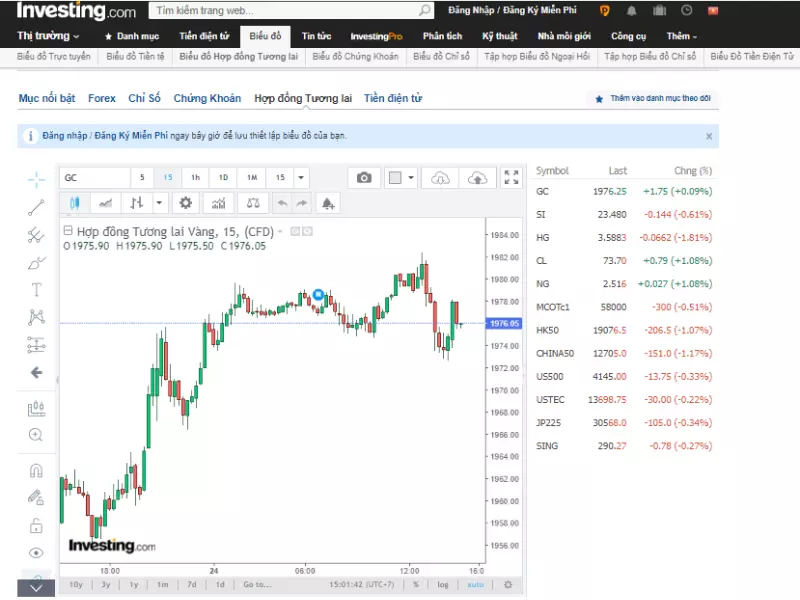The height and width of the screenshot is (600, 800).
Task: Take a chart snapshot with camera icon
Action: click(364, 178)
